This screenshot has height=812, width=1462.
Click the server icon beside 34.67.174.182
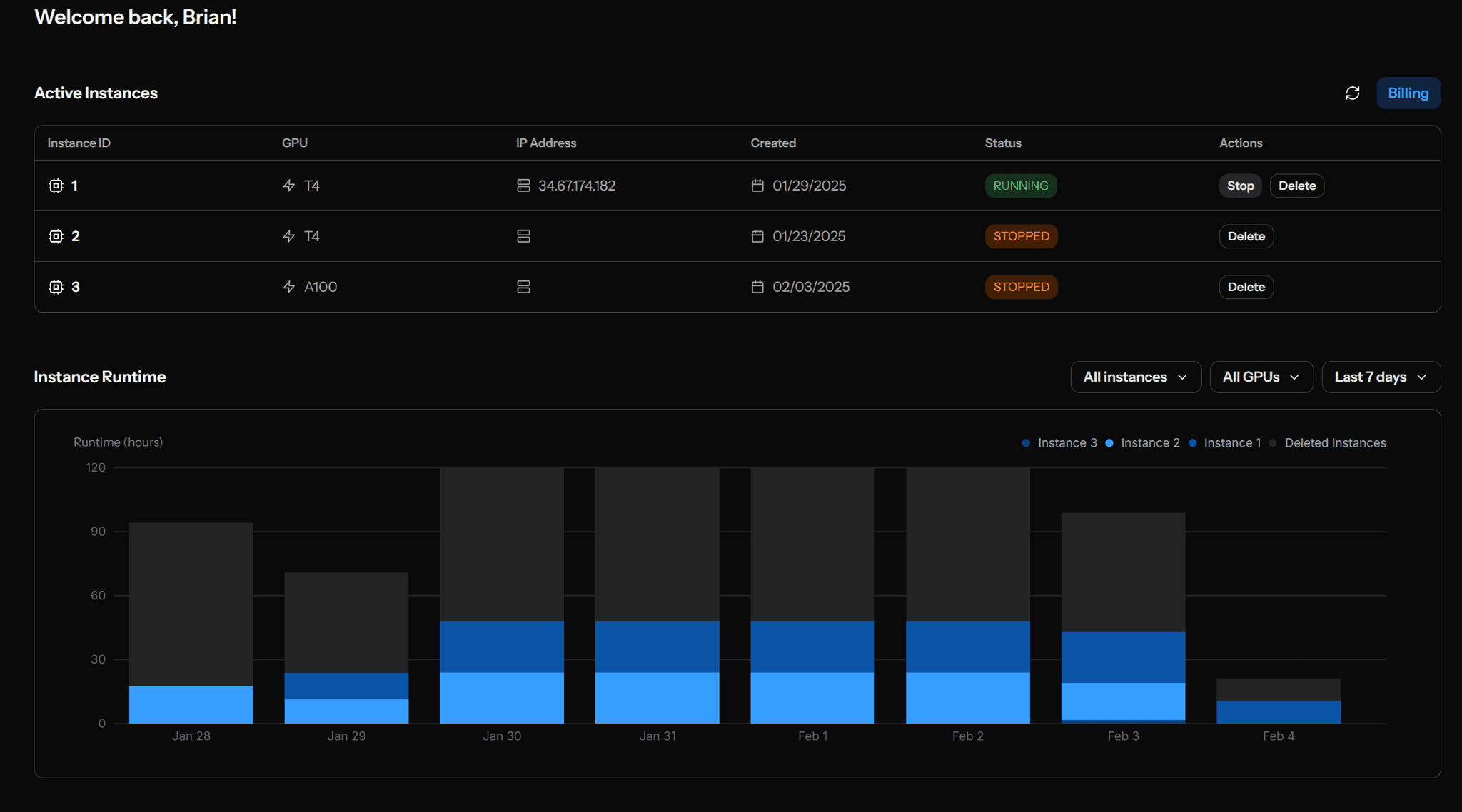(523, 186)
